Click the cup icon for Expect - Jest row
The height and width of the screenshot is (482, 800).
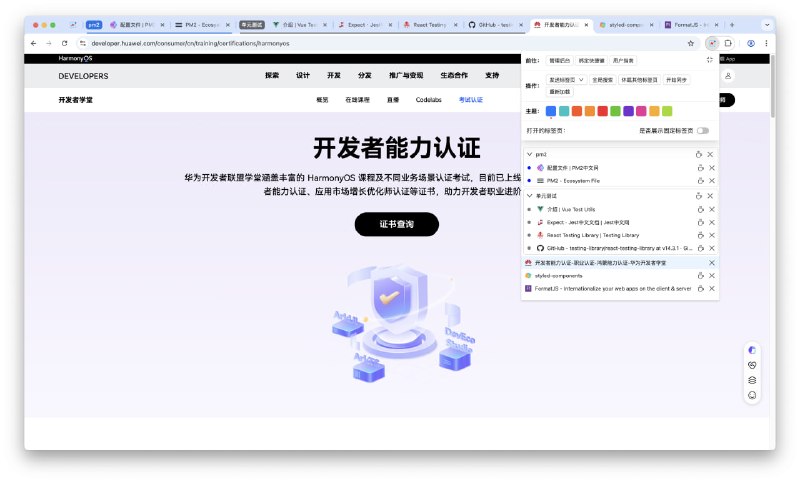click(x=701, y=222)
